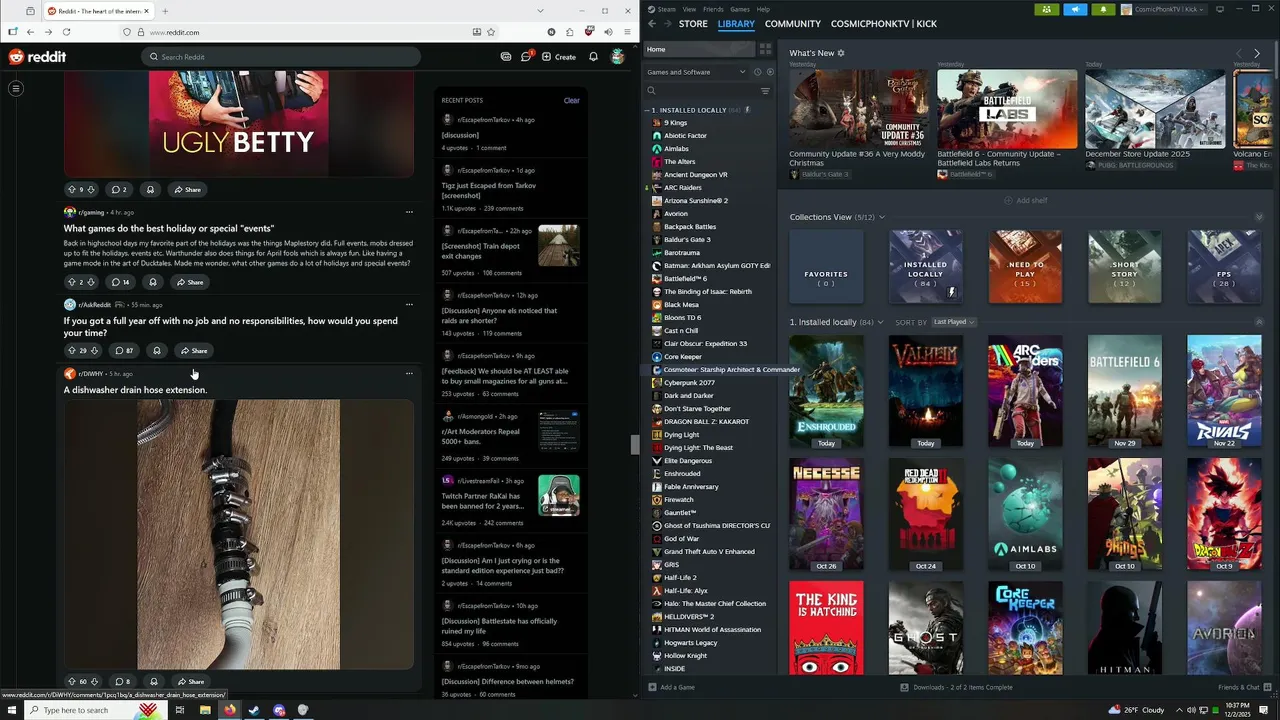Clear the Reddit recent posts list
This screenshot has width=1280, height=720.
(571, 100)
